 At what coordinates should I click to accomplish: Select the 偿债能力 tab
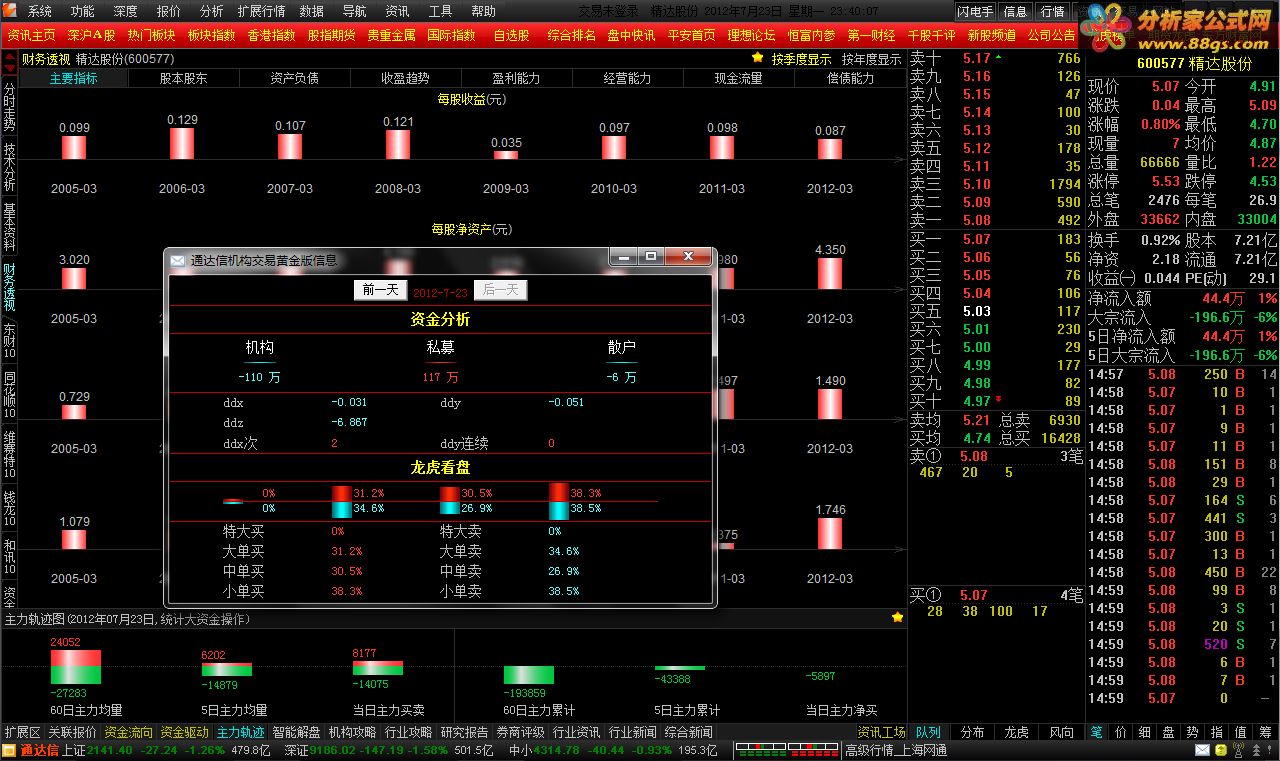[x=850, y=78]
